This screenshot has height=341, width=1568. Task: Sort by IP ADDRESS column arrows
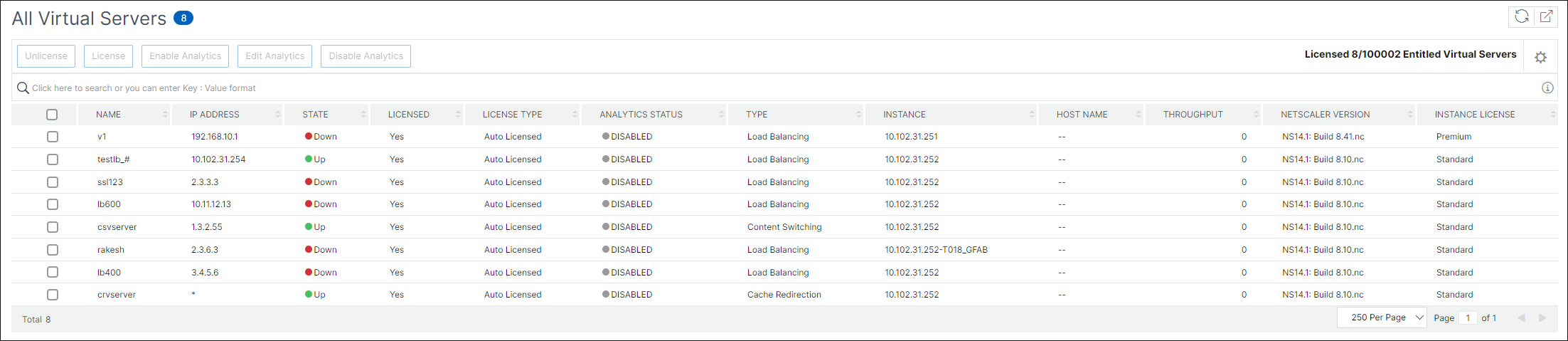pyautogui.click(x=278, y=115)
